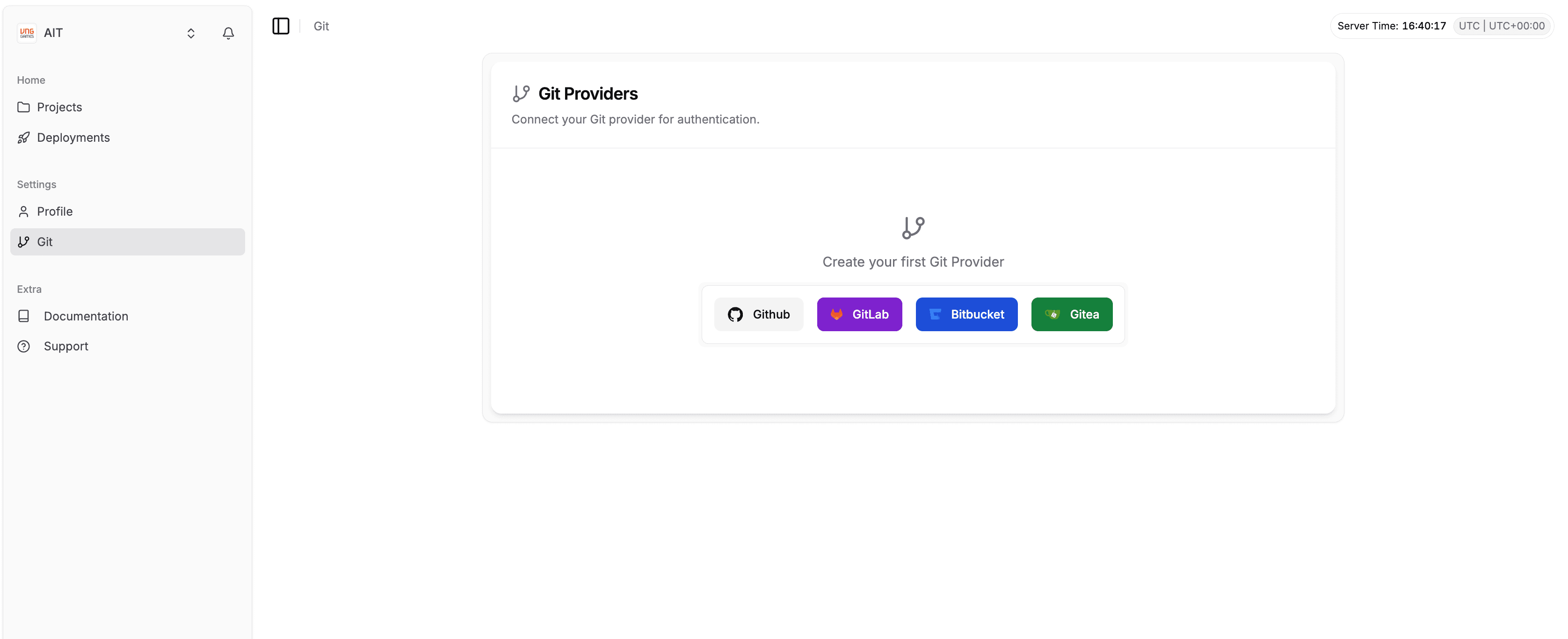This screenshot has width=1568, height=639.
Task: Connect a Github provider
Action: 759,314
